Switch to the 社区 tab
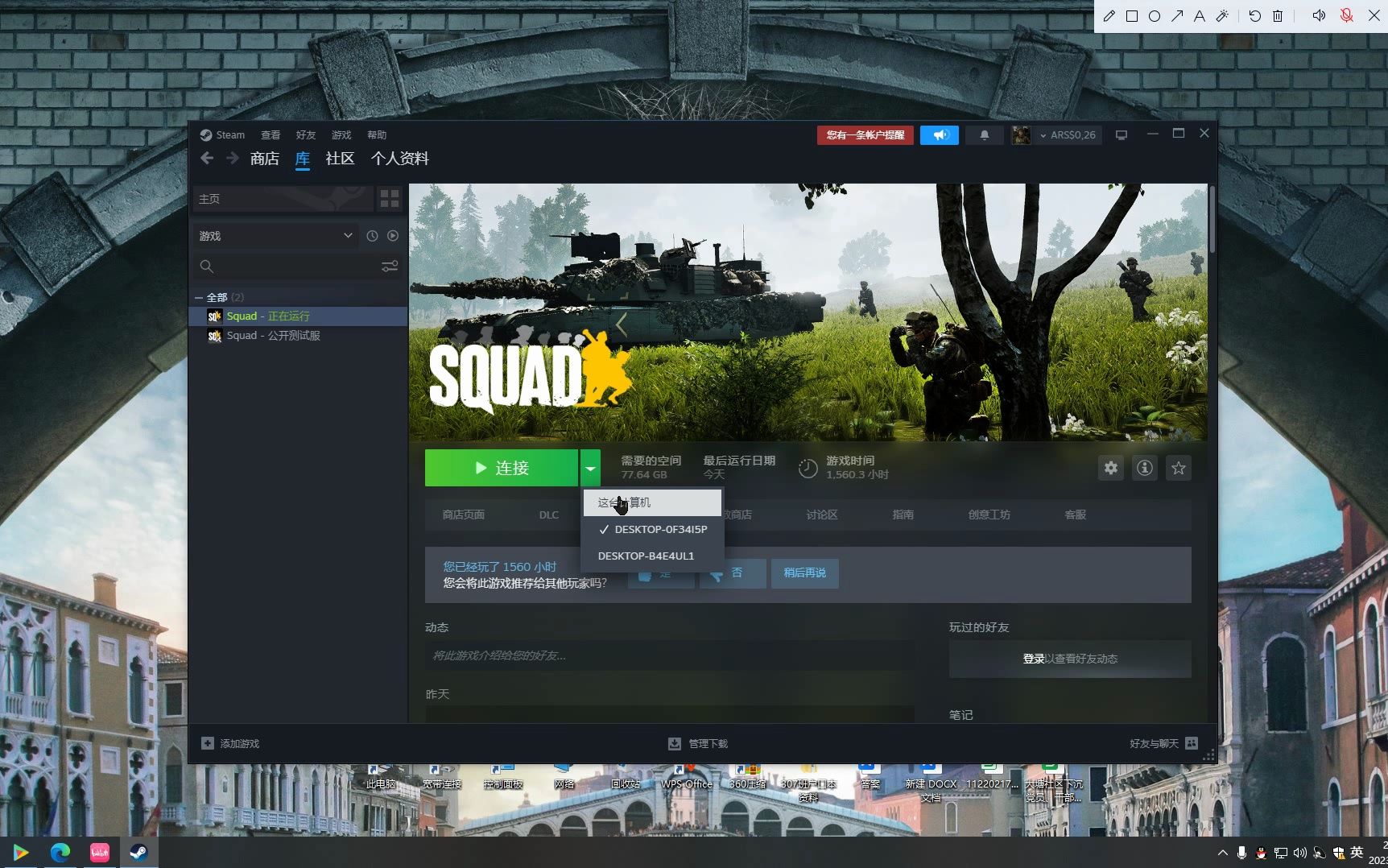1388x868 pixels. [340, 159]
